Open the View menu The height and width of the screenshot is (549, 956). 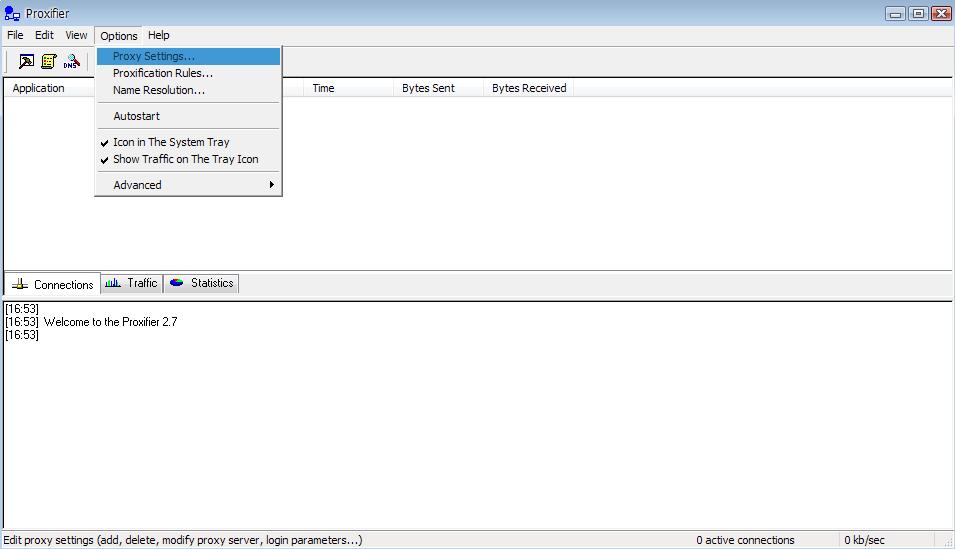click(x=76, y=35)
